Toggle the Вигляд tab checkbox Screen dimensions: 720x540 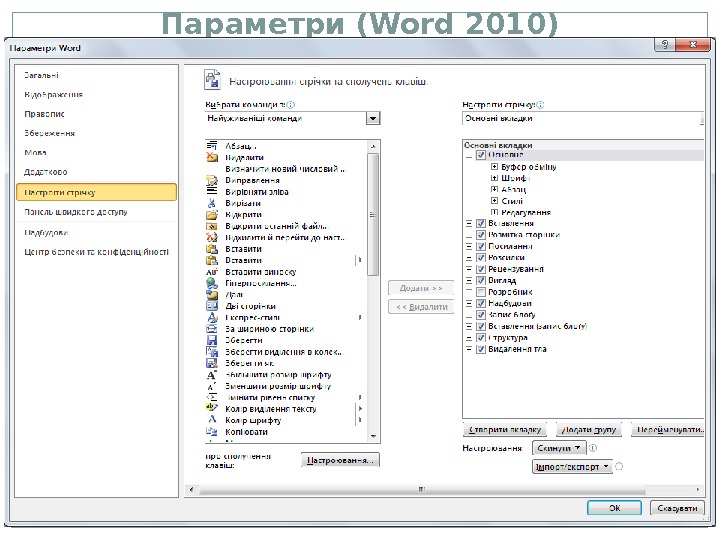[x=481, y=280]
